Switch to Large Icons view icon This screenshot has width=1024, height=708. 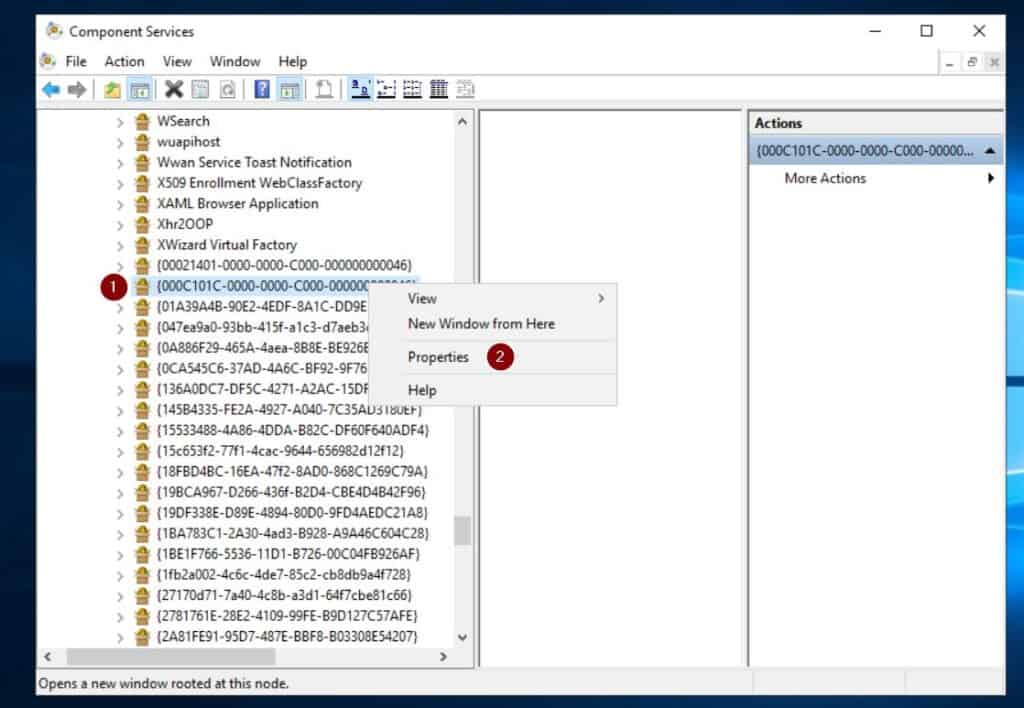[x=360, y=89]
